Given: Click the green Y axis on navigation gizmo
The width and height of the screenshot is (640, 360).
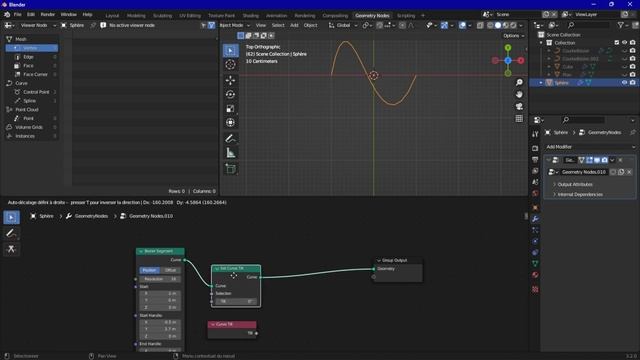Looking at the screenshot, I should tap(508, 48).
